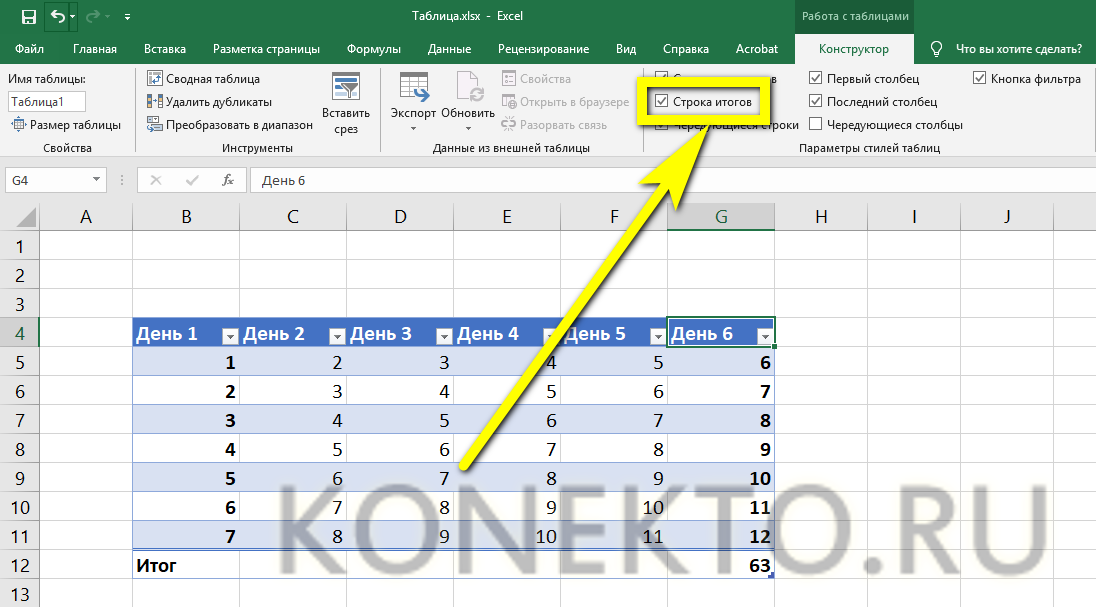Click the Сводная таблица icon
This screenshot has height=607, width=1096.
155,79
